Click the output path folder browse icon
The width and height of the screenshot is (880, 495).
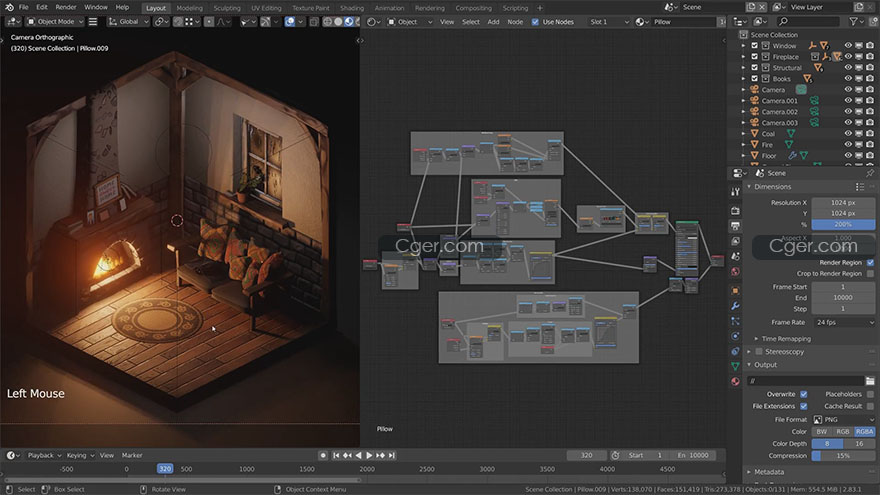pos(870,381)
